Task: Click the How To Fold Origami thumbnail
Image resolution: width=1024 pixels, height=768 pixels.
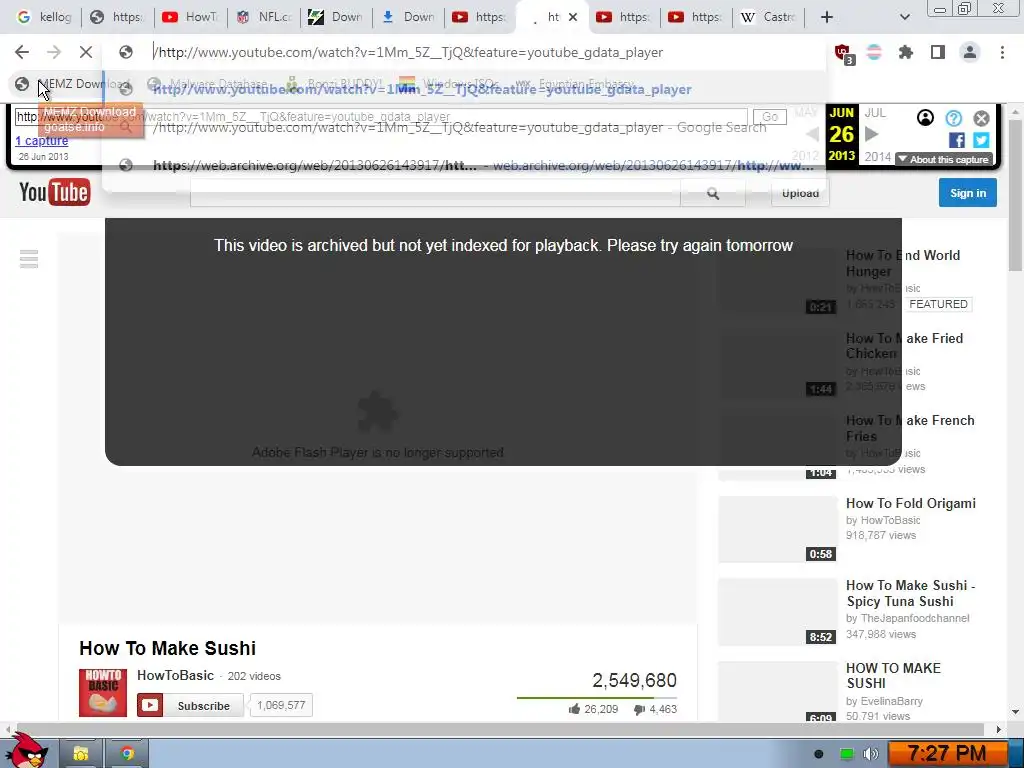Action: [777, 529]
